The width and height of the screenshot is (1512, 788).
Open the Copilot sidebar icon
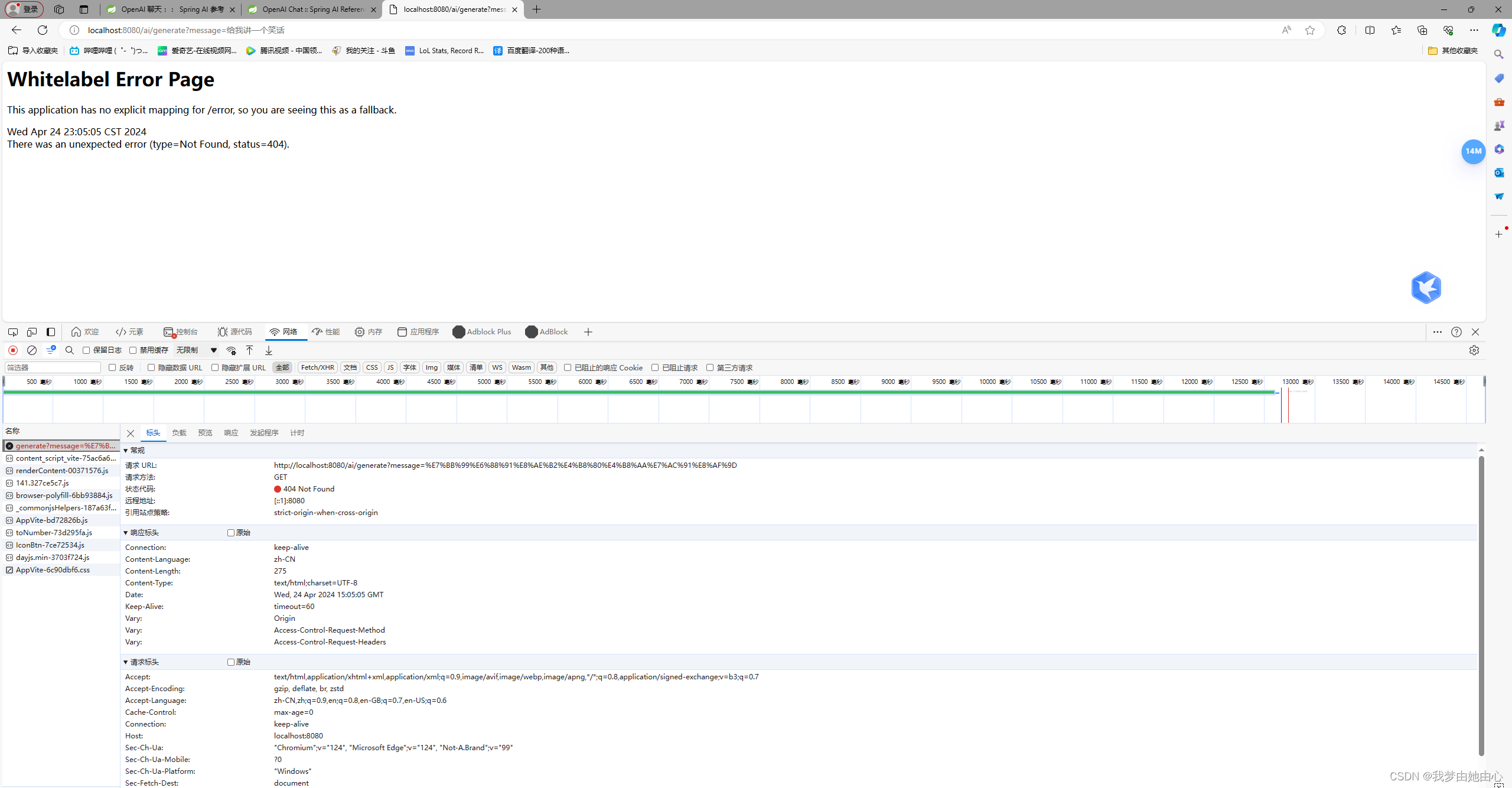click(x=1498, y=30)
